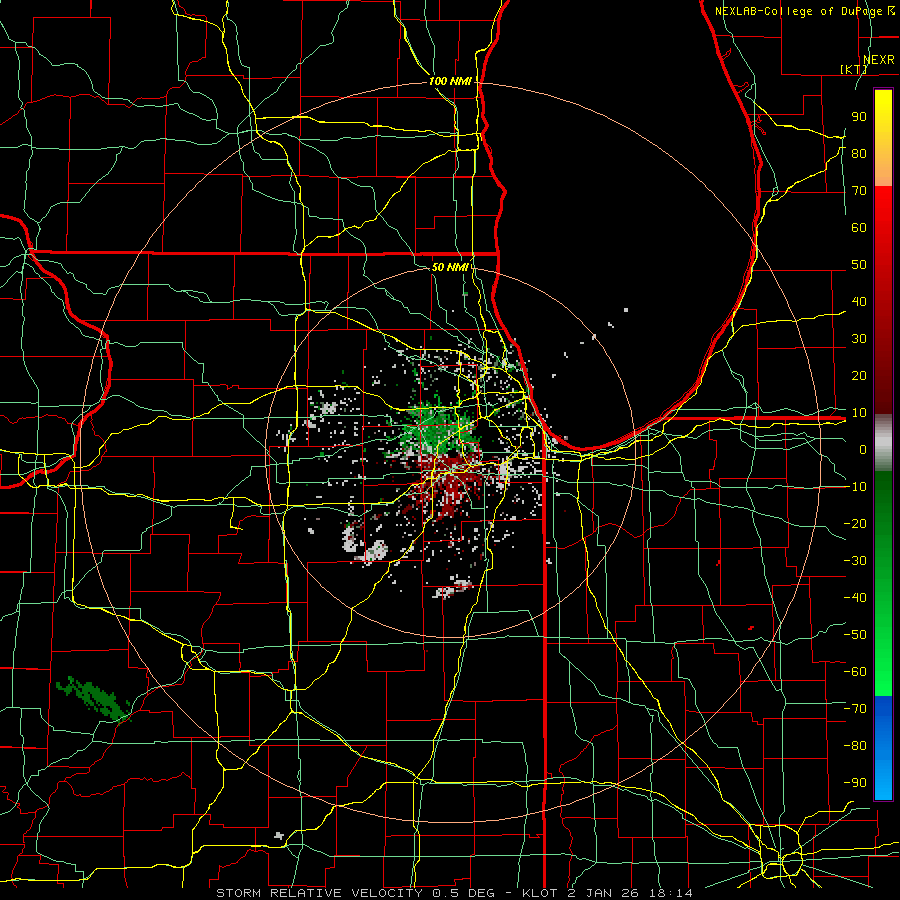The image size is (900, 900).
Task: Click the "100 NMI" range ring label
Action: (450, 81)
